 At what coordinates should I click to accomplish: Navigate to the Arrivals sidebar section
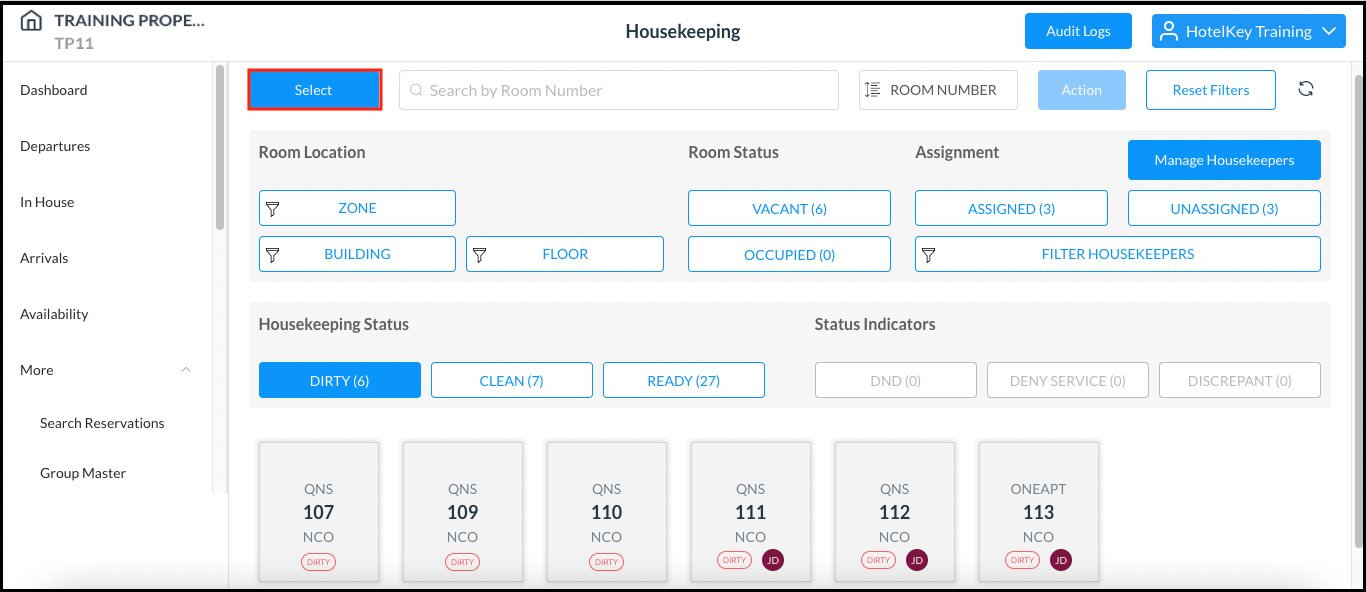click(x=44, y=257)
